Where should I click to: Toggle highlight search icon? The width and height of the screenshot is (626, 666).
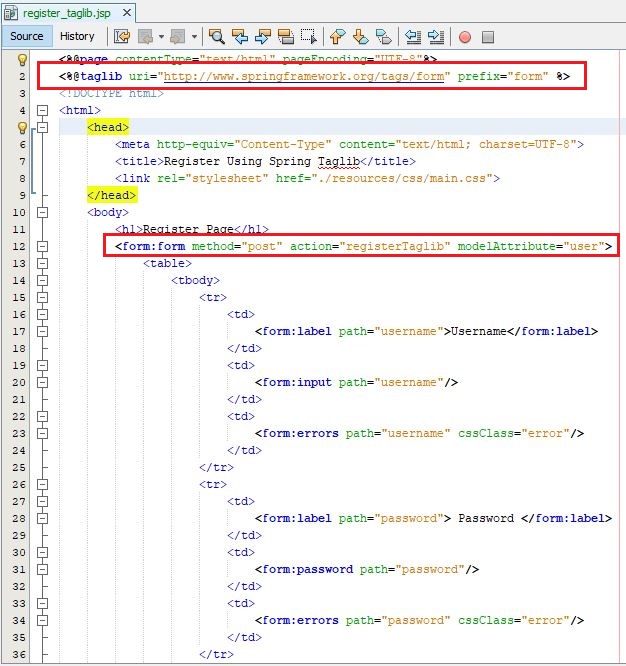pos(286,37)
